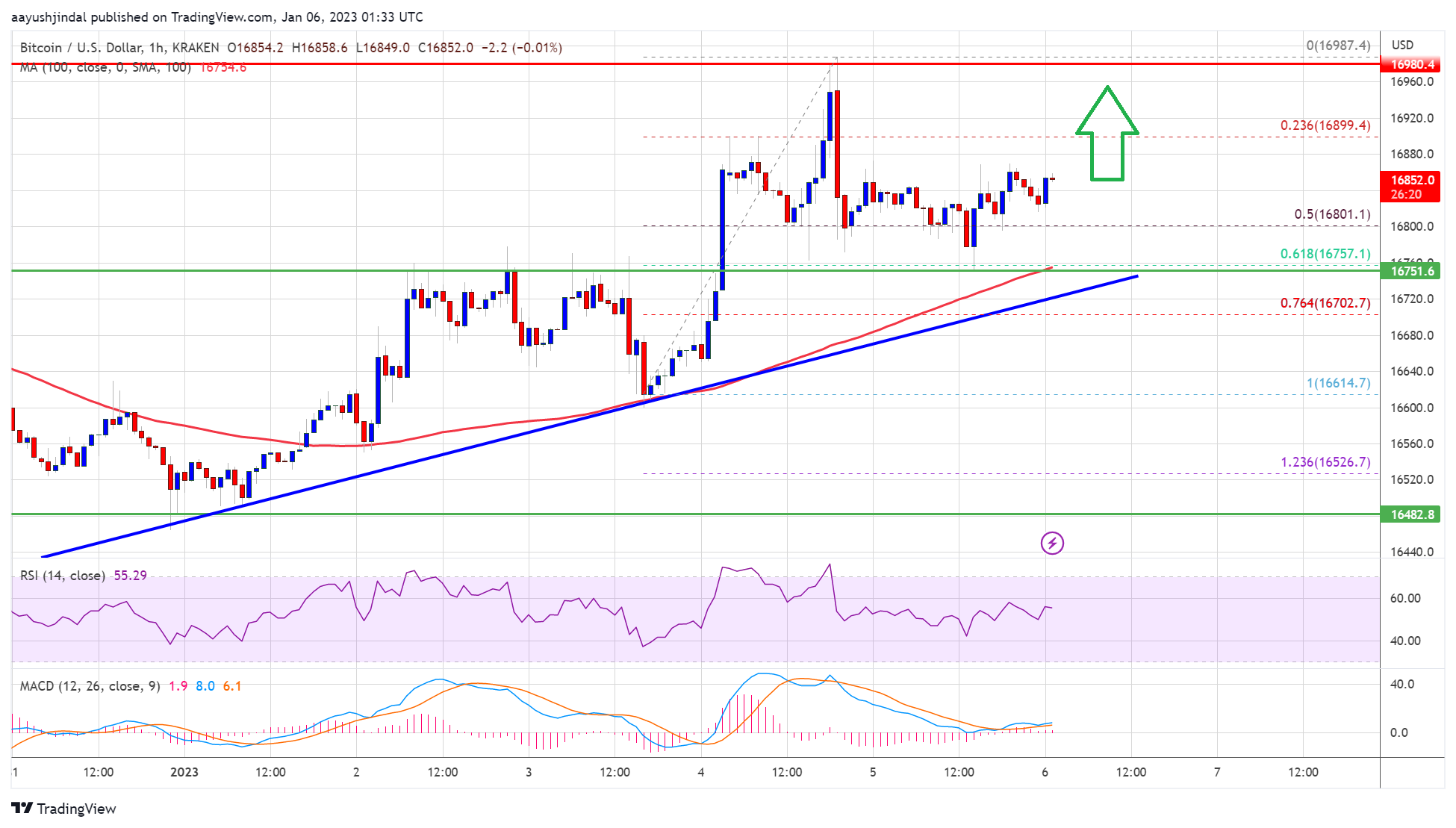Click the USD currency label
Viewport: 1456px width, 828px height.
click(x=1402, y=46)
